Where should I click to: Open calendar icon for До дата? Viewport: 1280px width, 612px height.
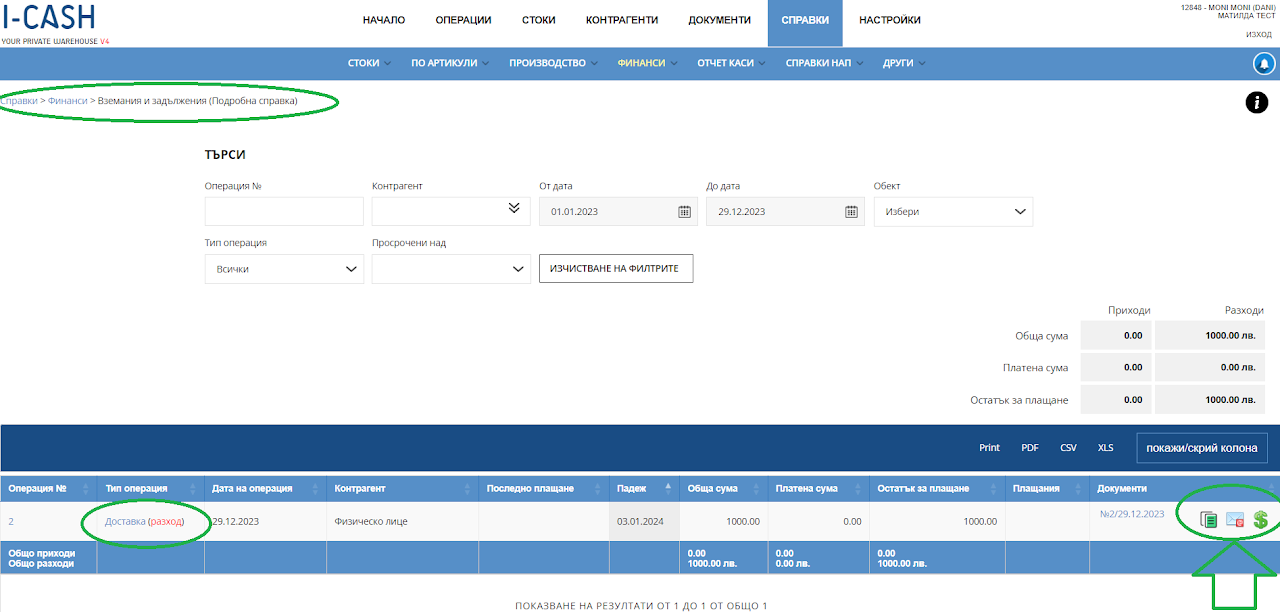pos(852,211)
